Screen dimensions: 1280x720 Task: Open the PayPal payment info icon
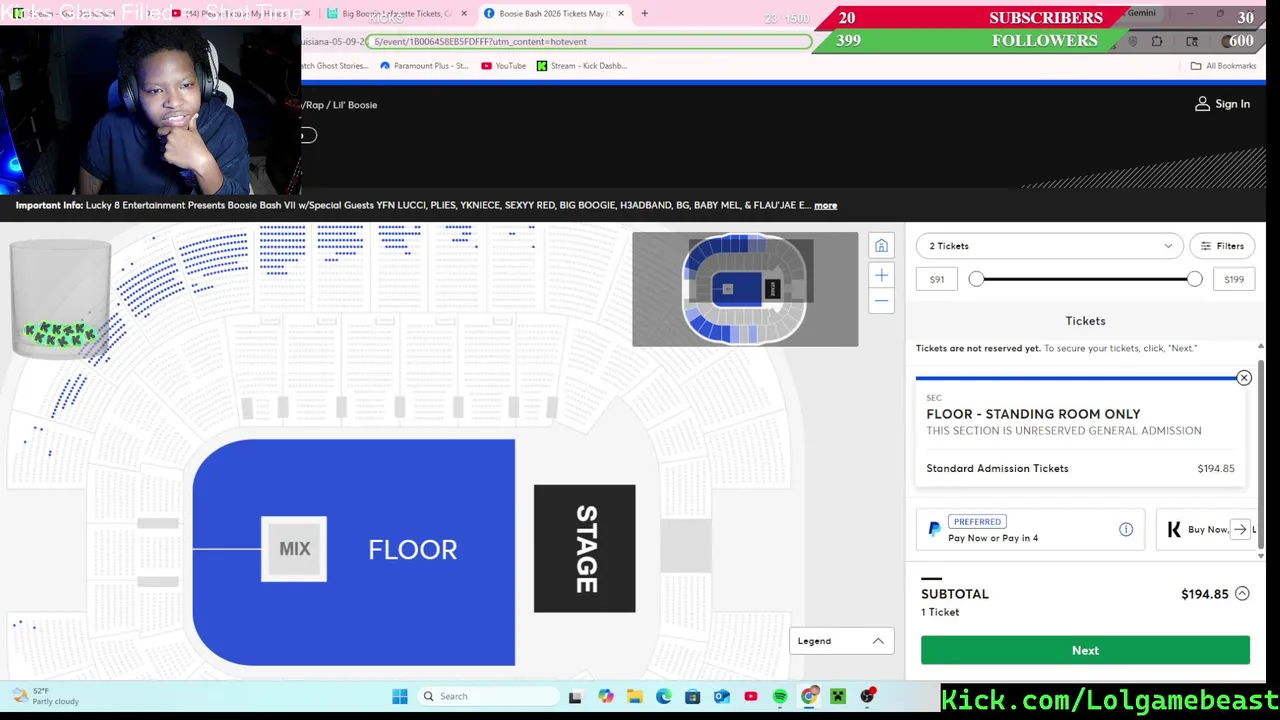coord(1126,529)
